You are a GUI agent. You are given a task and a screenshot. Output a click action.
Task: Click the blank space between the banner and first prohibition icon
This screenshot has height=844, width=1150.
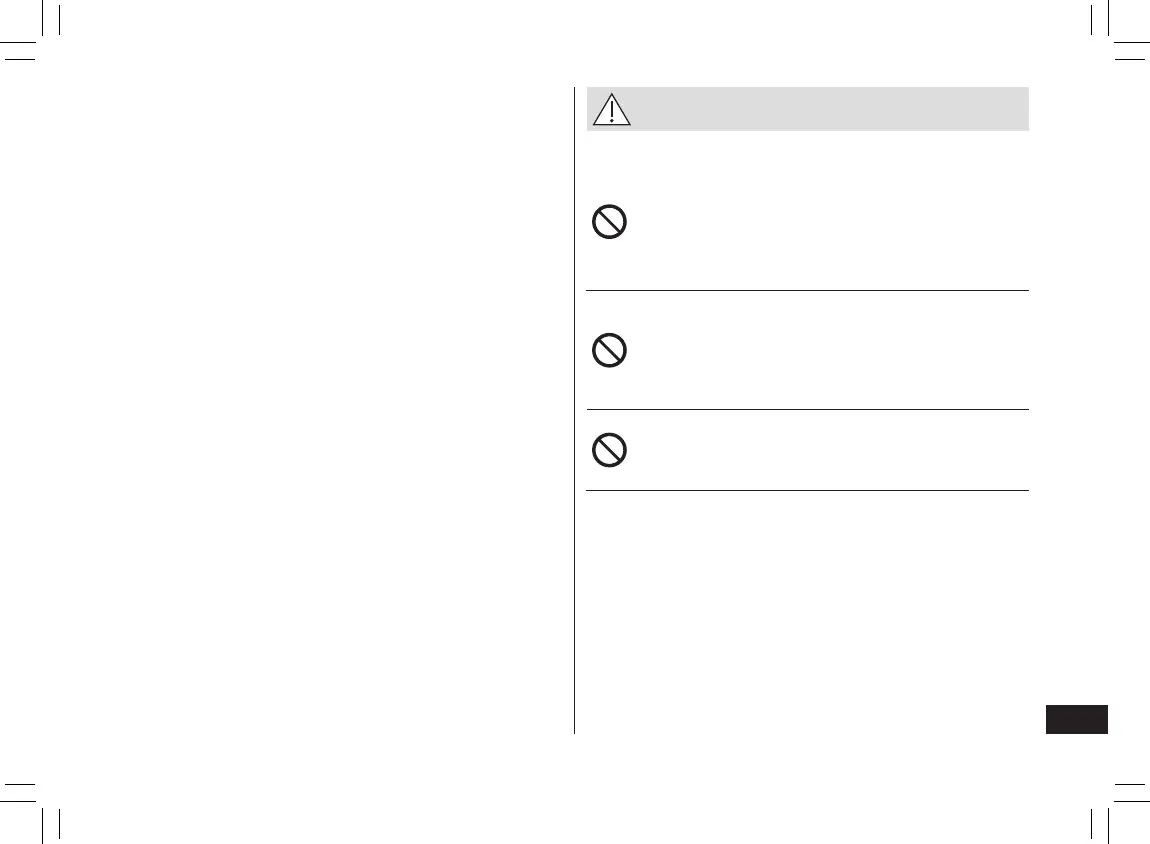click(807, 165)
